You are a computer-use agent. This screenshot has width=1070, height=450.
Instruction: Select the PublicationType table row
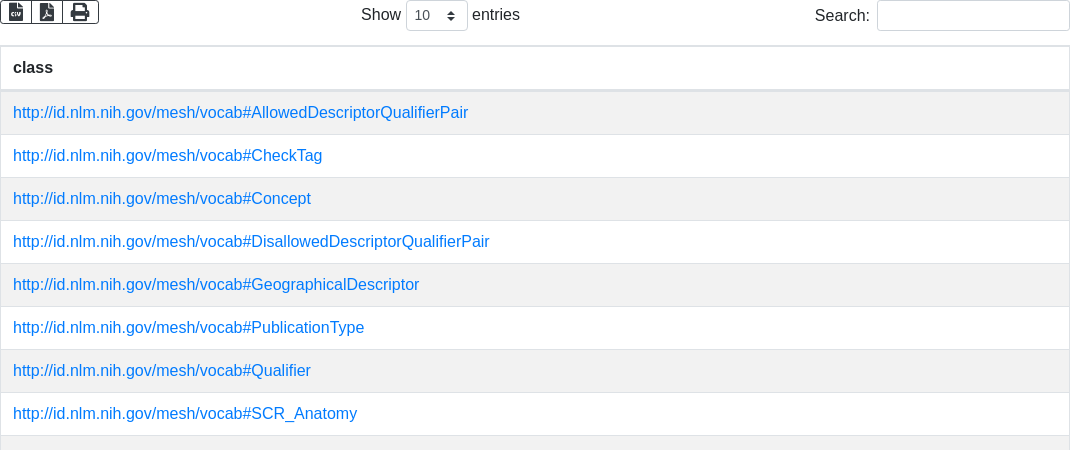coord(700,328)
